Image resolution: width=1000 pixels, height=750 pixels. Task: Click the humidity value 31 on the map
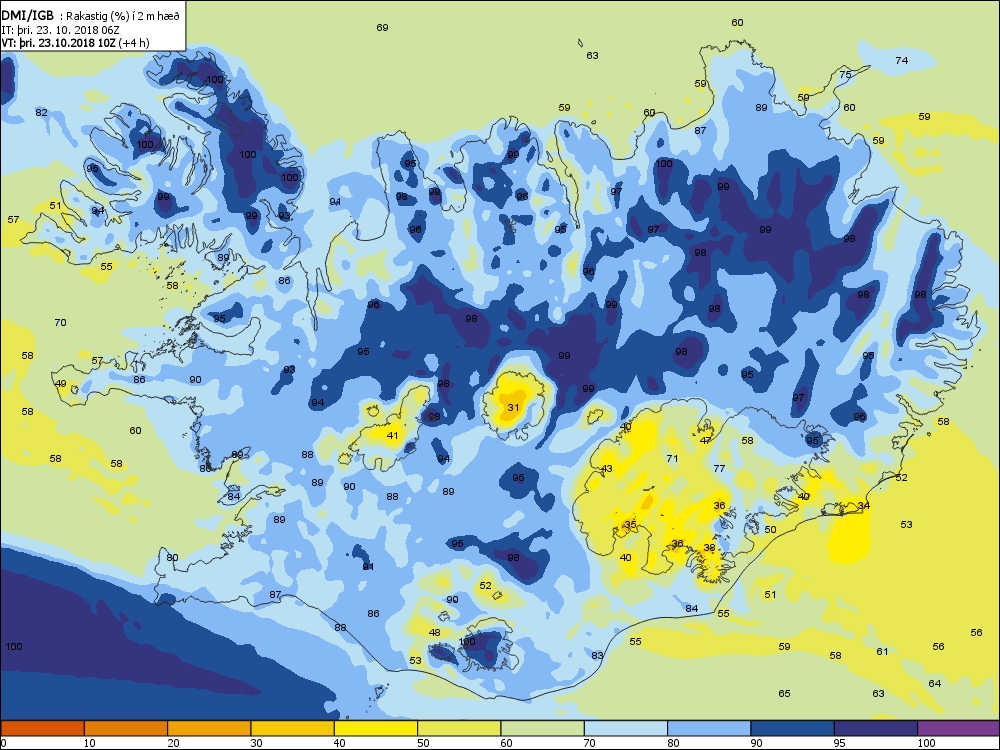click(x=513, y=408)
